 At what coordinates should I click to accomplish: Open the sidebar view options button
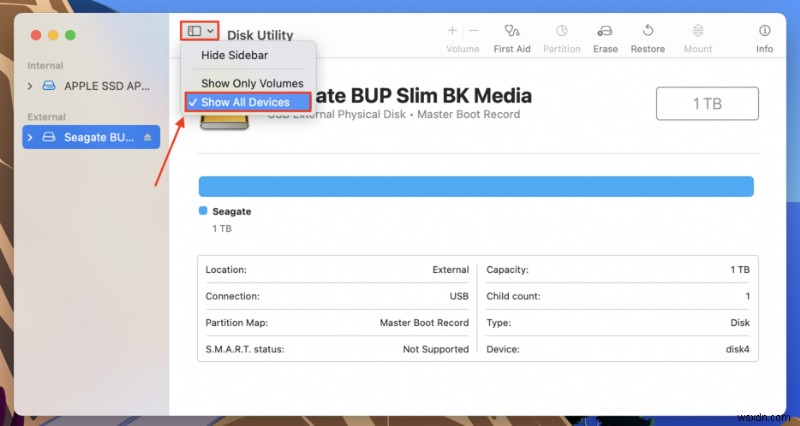click(199, 31)
